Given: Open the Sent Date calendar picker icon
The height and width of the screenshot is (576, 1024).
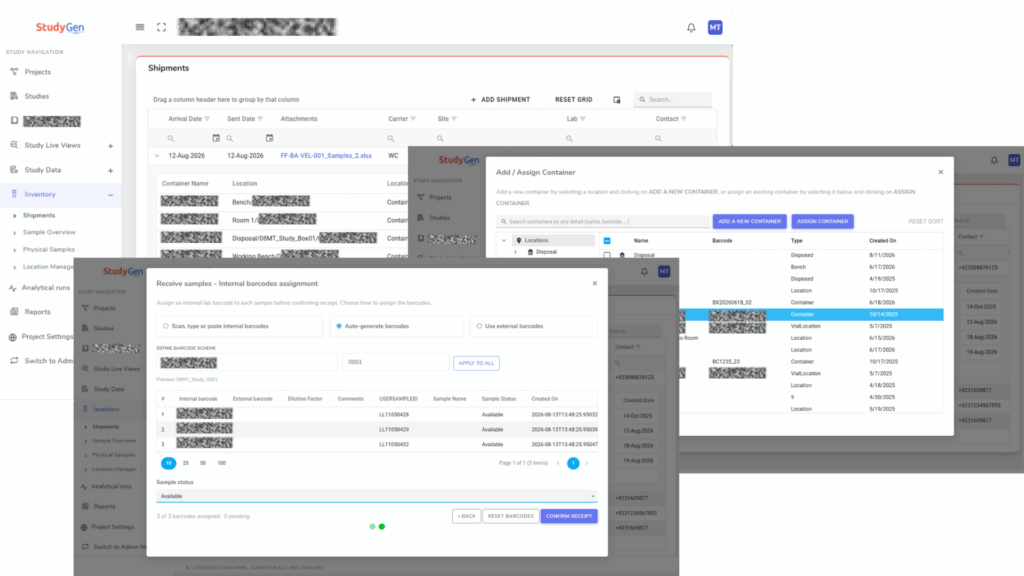Looking at the screenshot, I should (x=269, y=138).
